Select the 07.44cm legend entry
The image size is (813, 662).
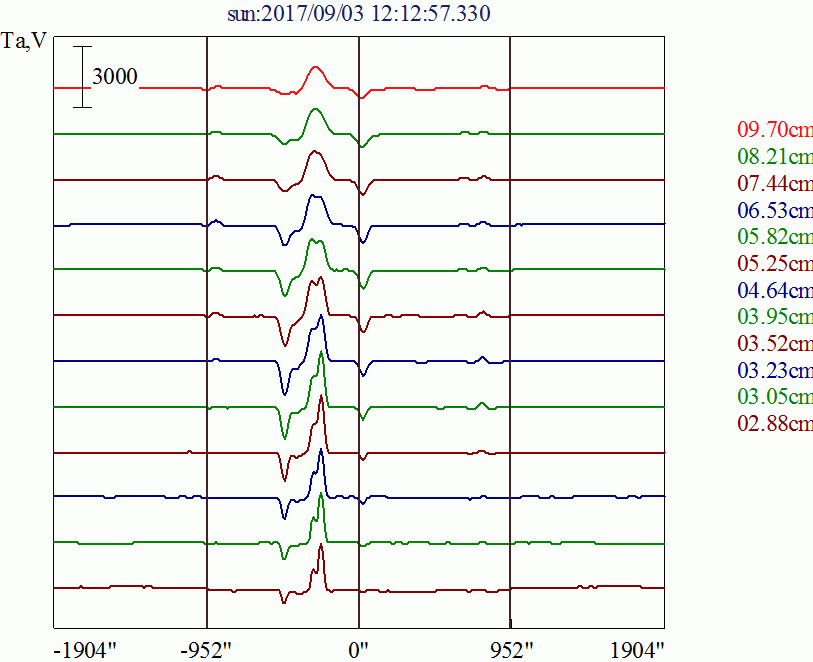775,183
